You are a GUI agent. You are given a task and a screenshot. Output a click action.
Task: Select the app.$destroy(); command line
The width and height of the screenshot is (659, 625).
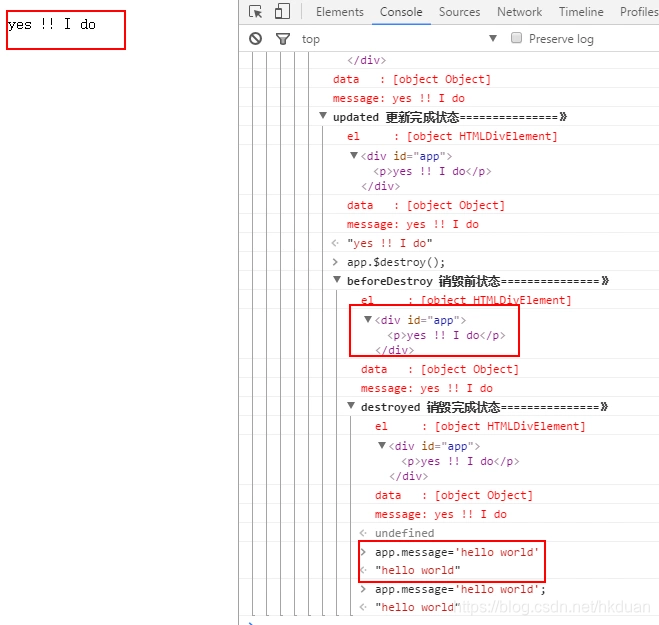tap(395, 262)
